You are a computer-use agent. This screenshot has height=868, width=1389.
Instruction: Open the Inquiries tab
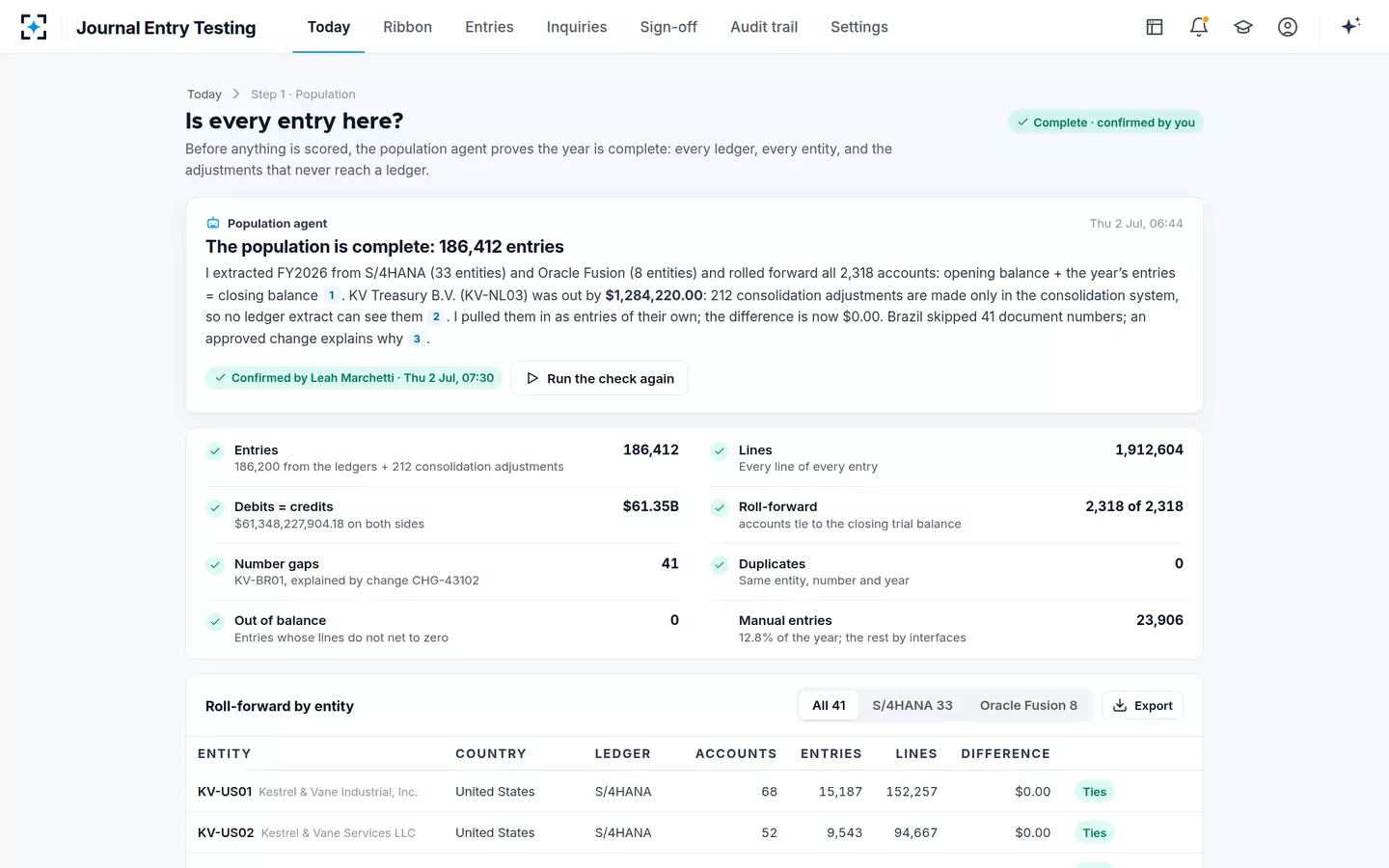(577, 27)
